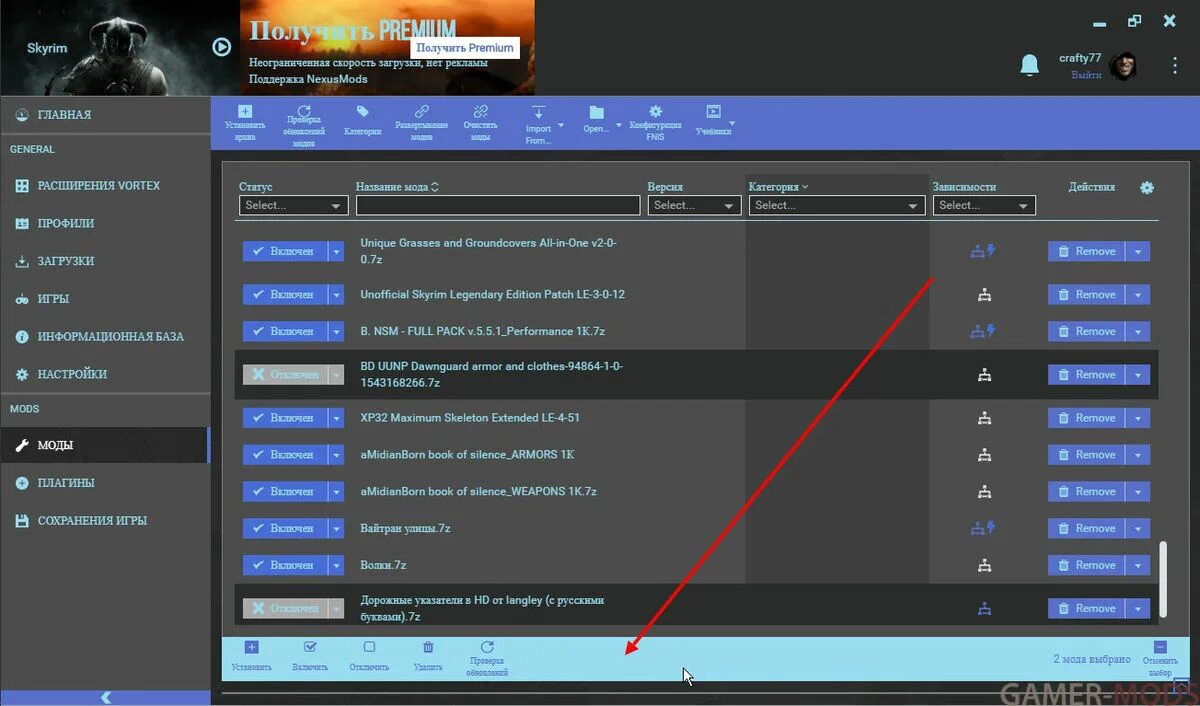Check updates for selected mods in the bottom bar

coord(487,648)
